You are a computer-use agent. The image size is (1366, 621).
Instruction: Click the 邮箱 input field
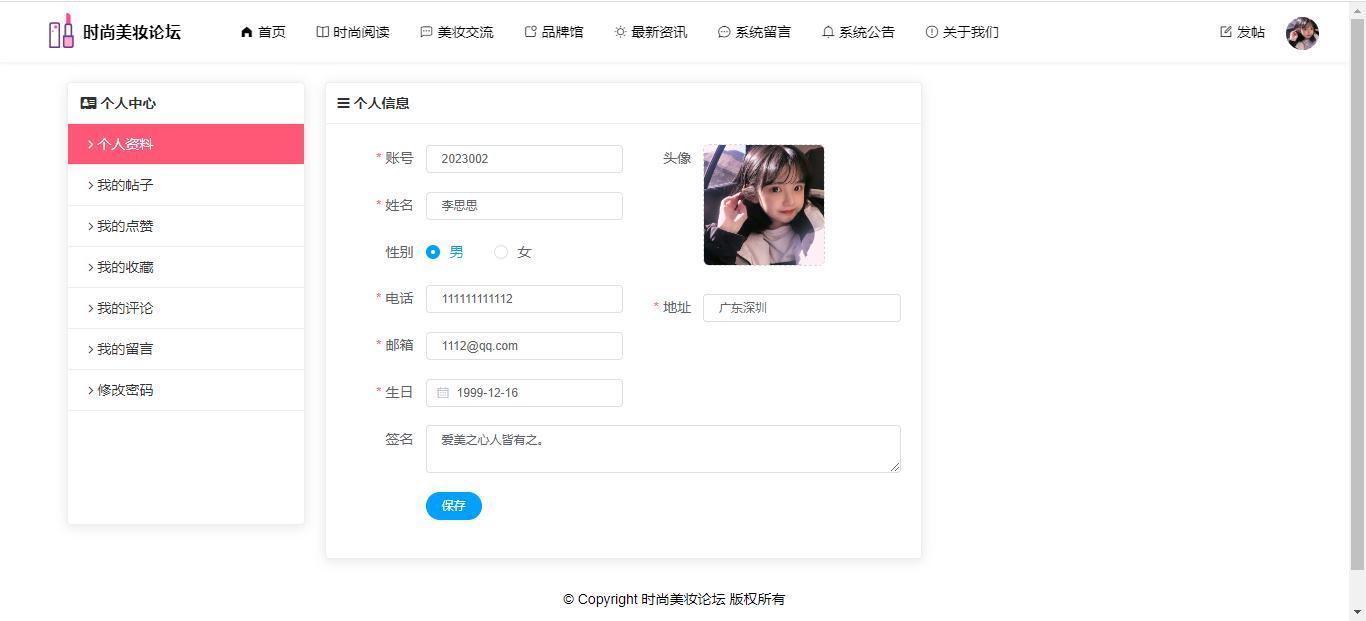(x=524, y=346)
